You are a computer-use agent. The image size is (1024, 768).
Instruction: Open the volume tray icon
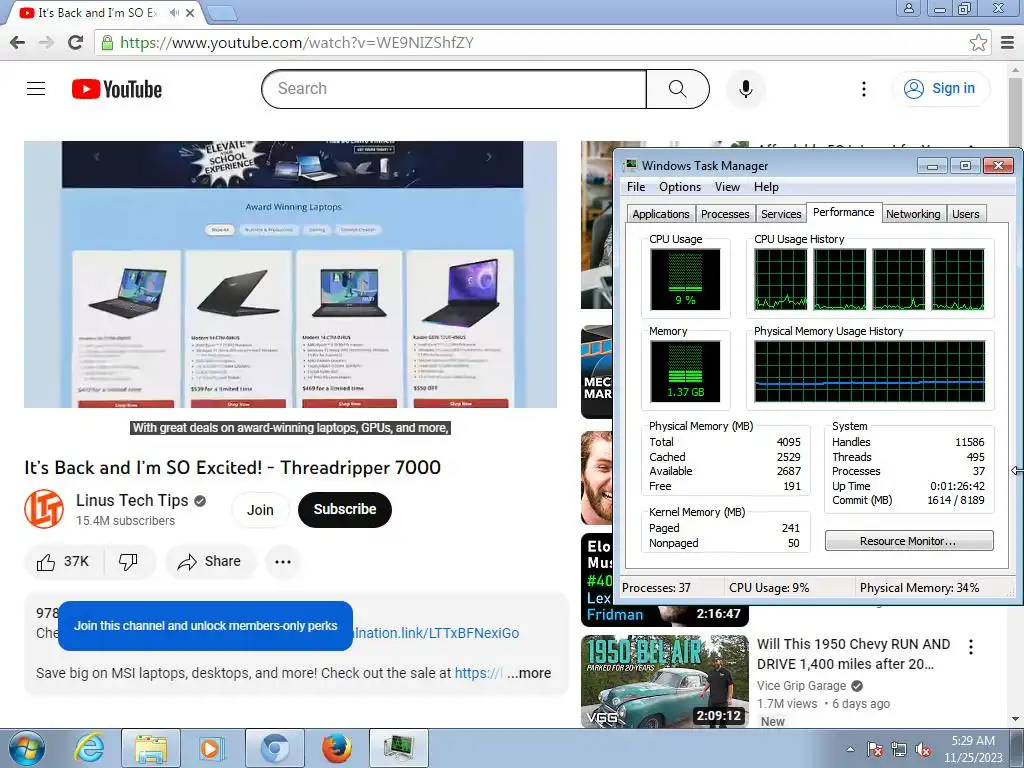point(923,749)
